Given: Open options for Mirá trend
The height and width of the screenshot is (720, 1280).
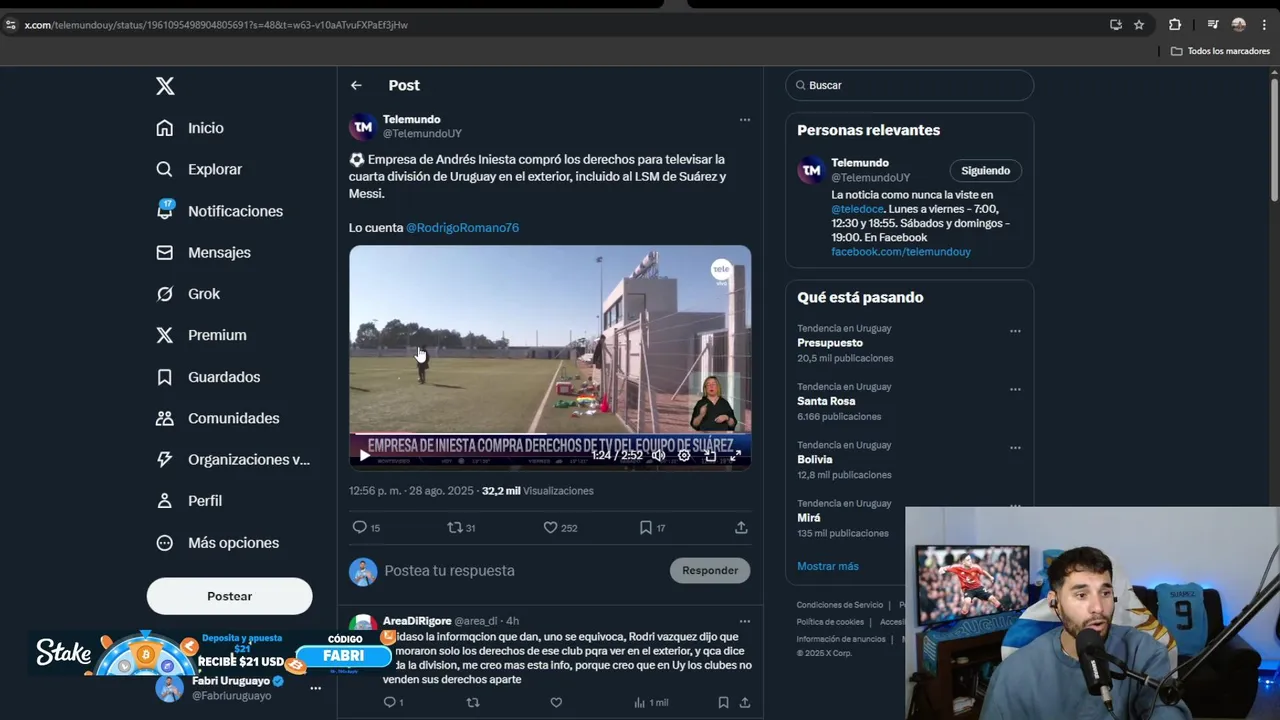Looking at the screenshot, I should (x=1015, y=506).
